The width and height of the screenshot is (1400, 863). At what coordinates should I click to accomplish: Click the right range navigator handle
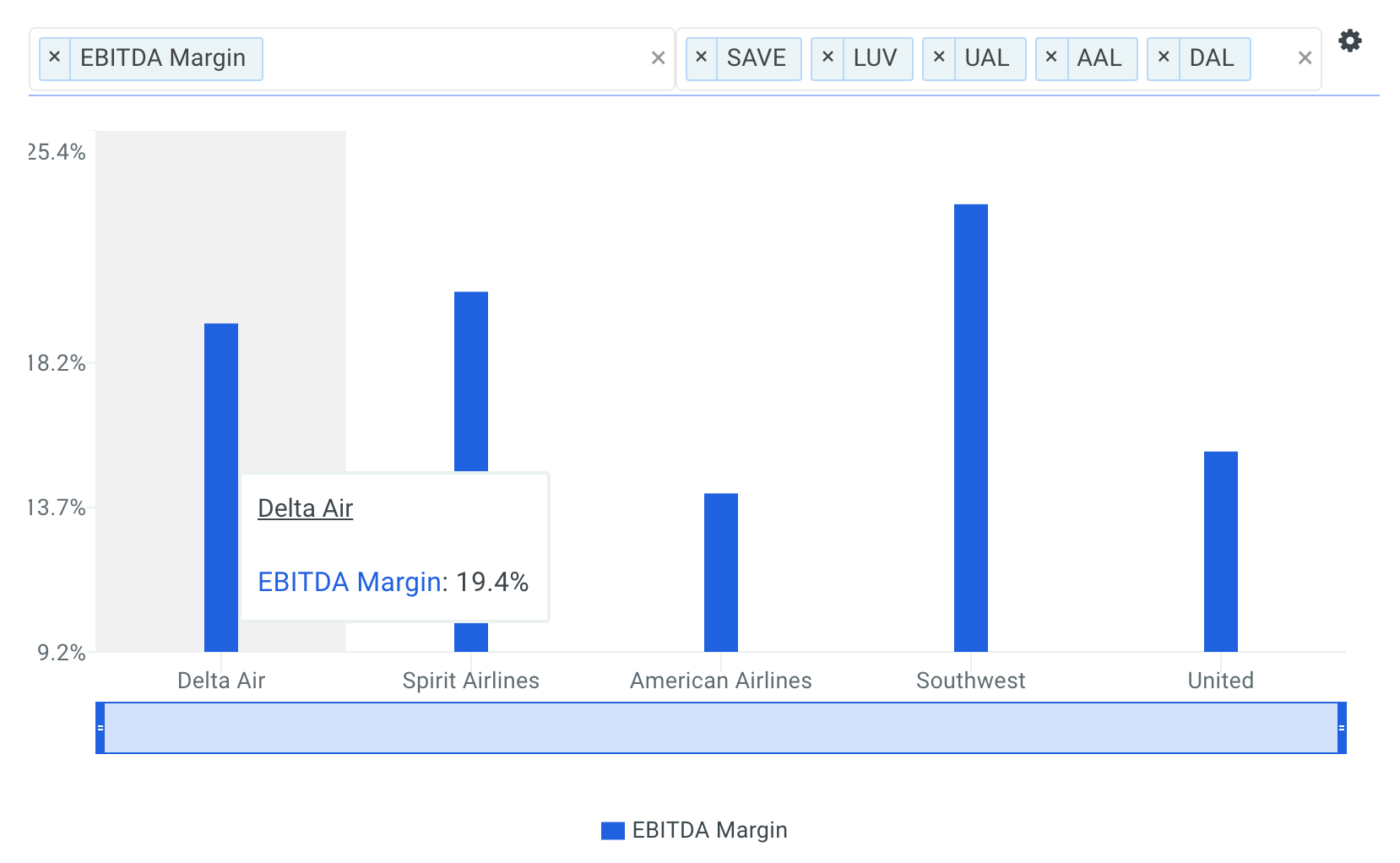pos(1342,728)
